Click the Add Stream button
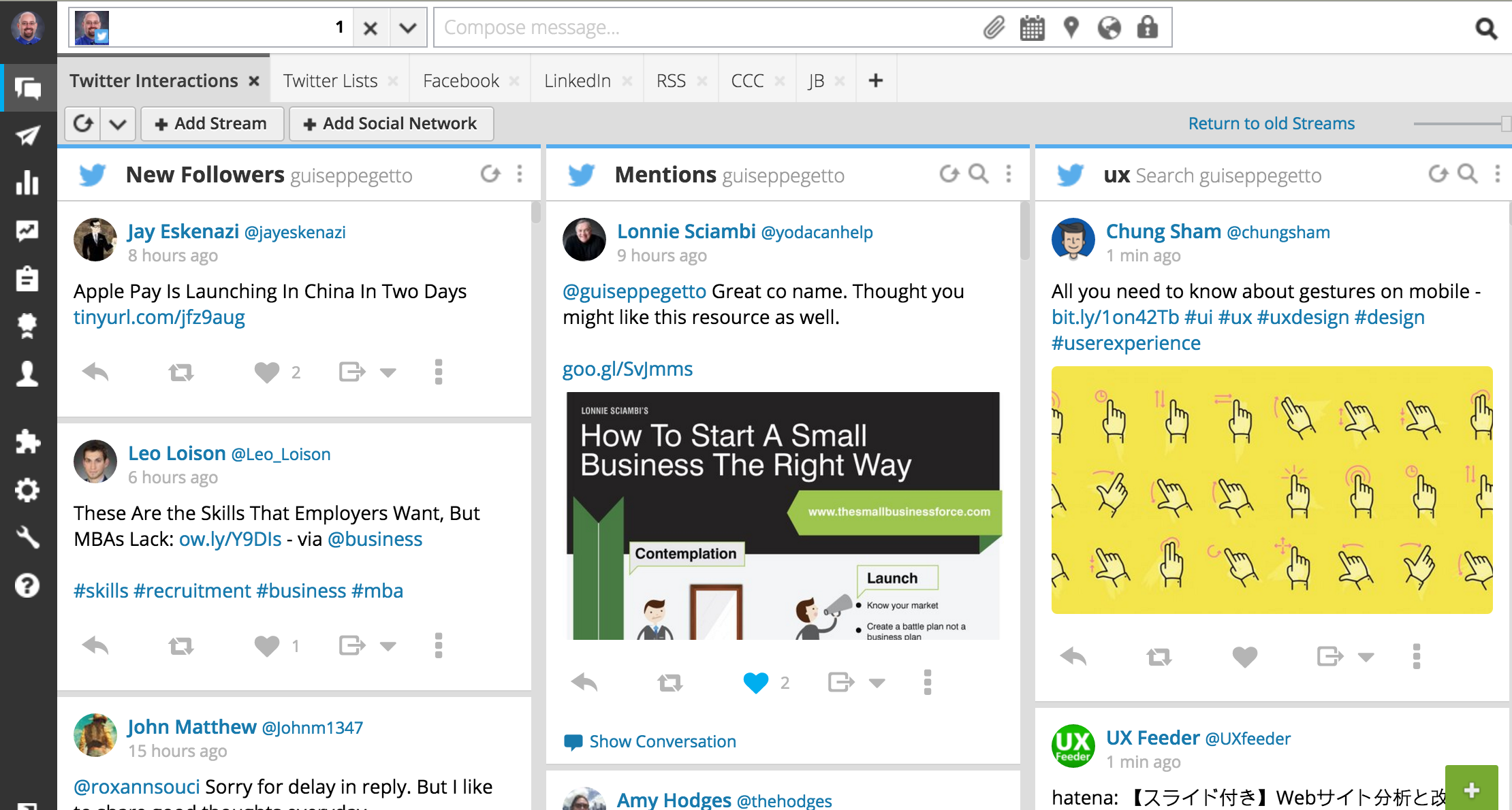The height and width of the screenshot is (810, 1512). pyautogui.click(x=212, y=123)
